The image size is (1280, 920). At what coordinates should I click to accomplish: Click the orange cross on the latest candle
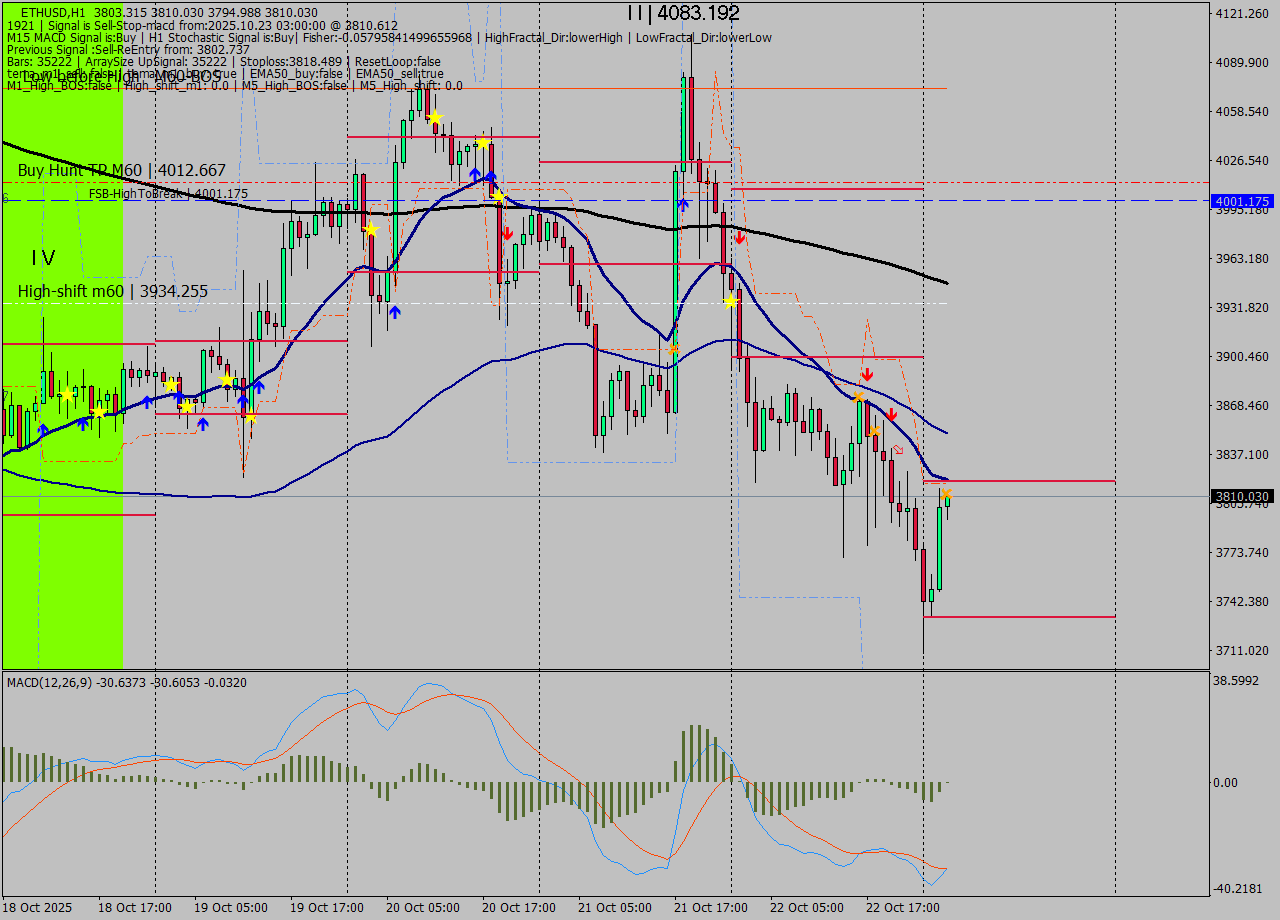click(946, 494)
